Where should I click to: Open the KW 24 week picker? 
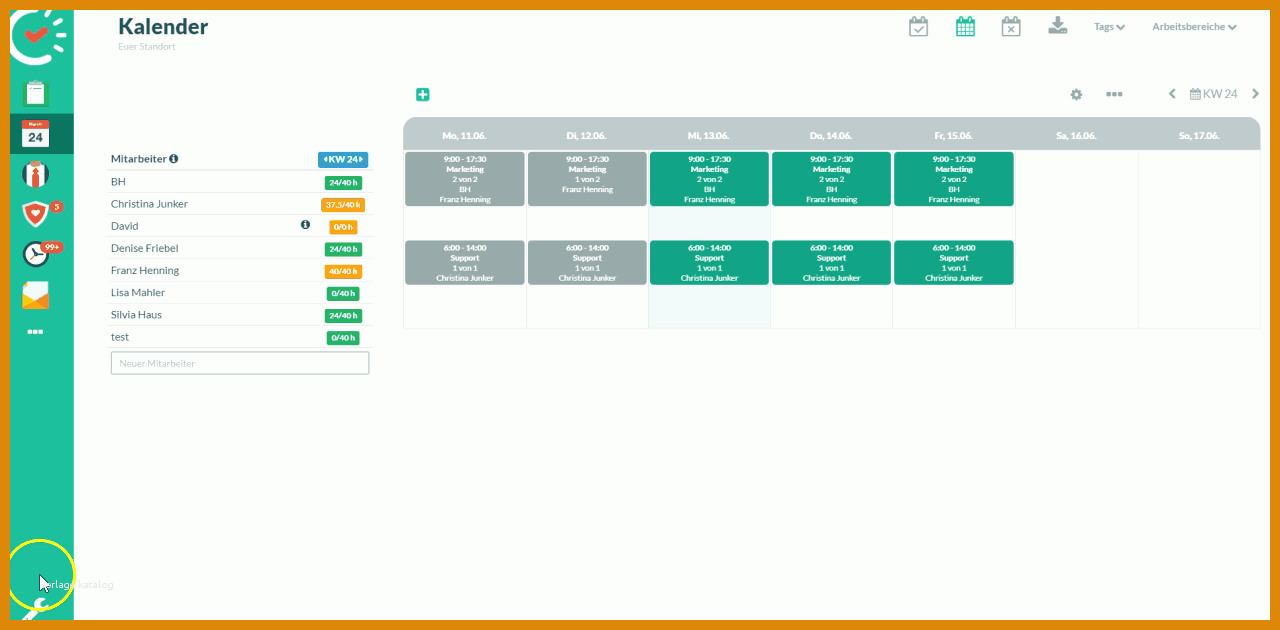coord(1213,94)
